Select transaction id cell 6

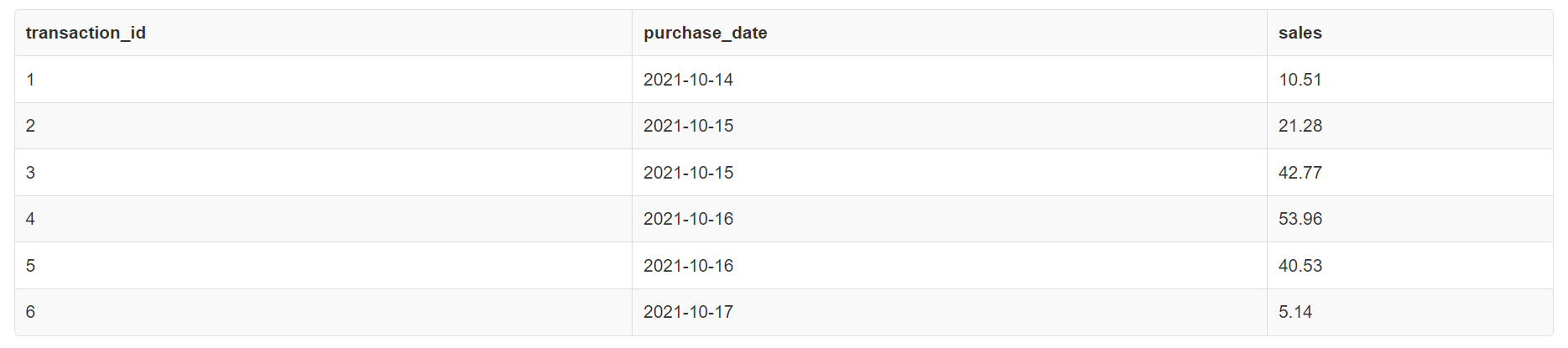31,312
